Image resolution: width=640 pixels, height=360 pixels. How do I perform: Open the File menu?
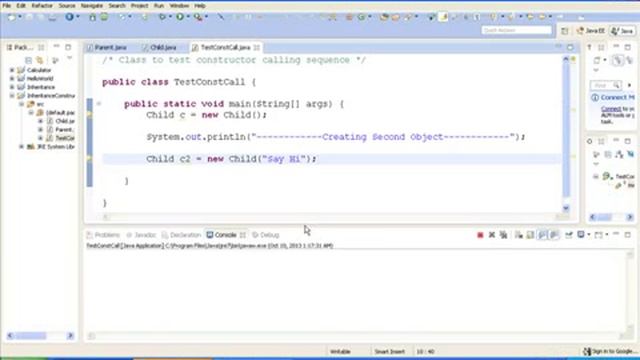coord(6,6)
